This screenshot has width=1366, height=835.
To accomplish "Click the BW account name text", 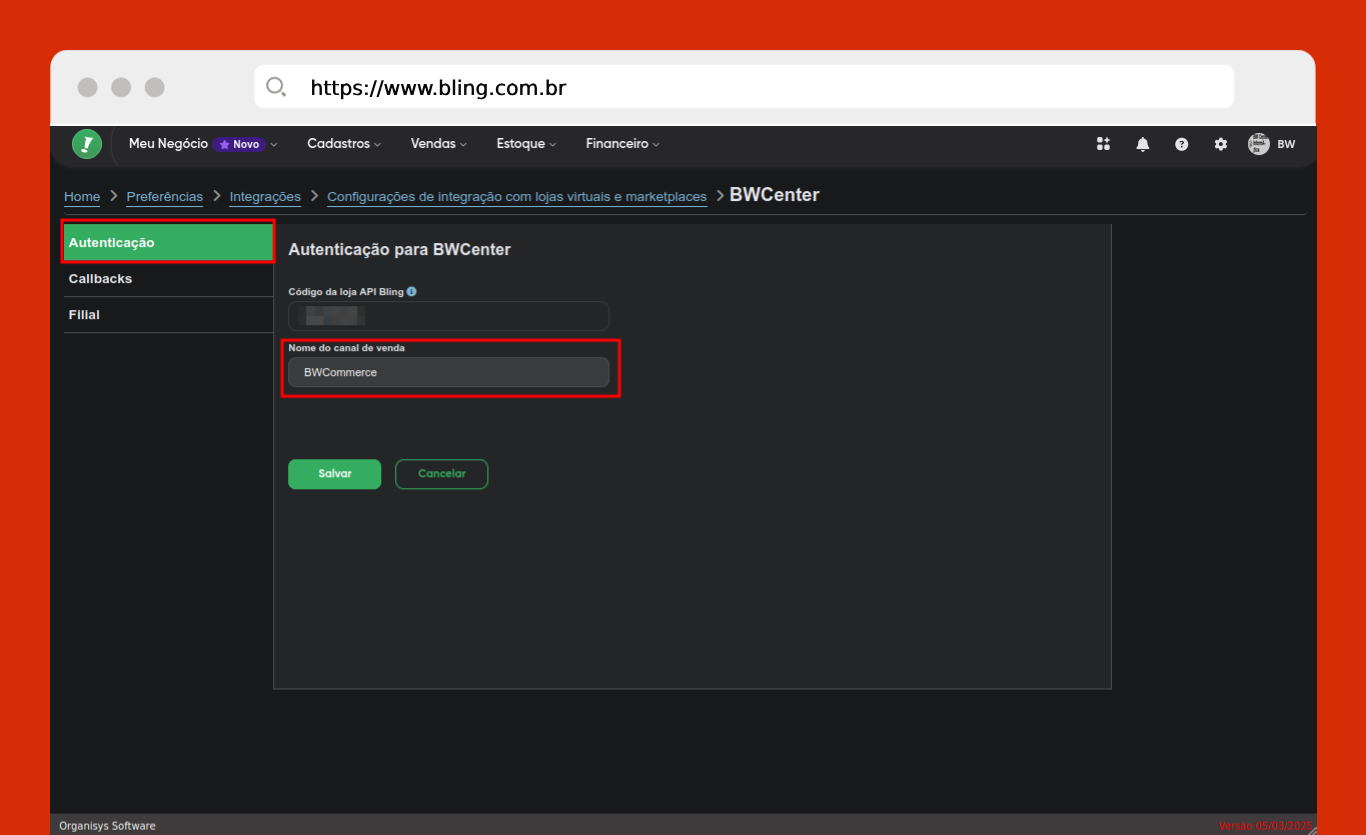I will coord(1286,144).
